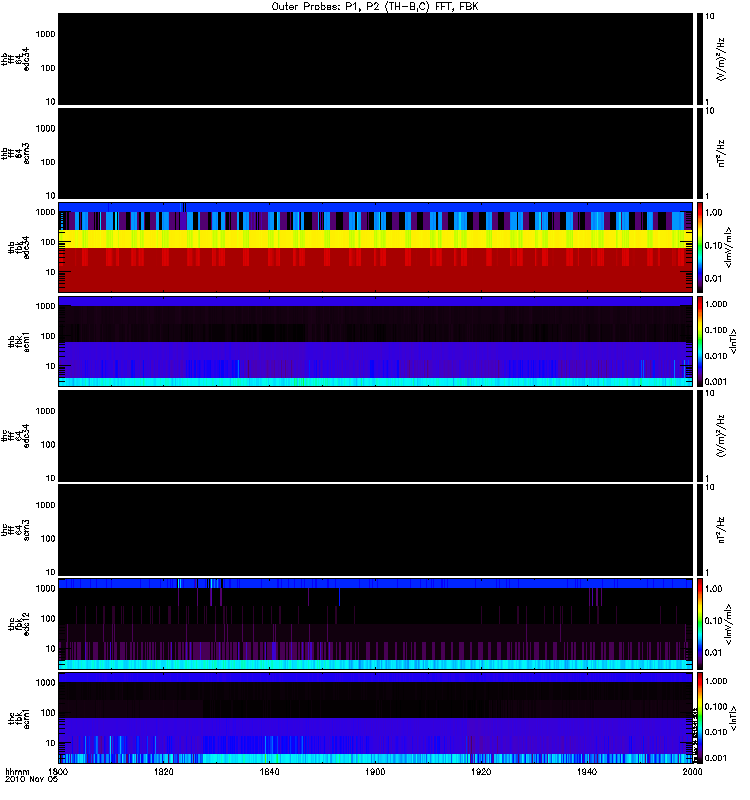Click the black color bar of thb fff edc34
Image resolution: width=750 pixels, height=800 pixels.
[699, 59]
